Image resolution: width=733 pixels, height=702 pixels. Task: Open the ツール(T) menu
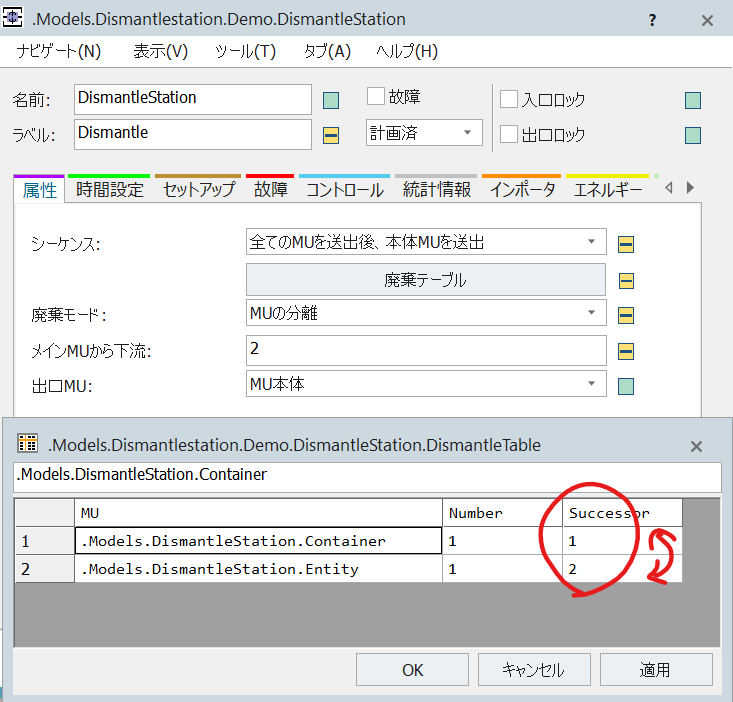(x=245, y=51)
